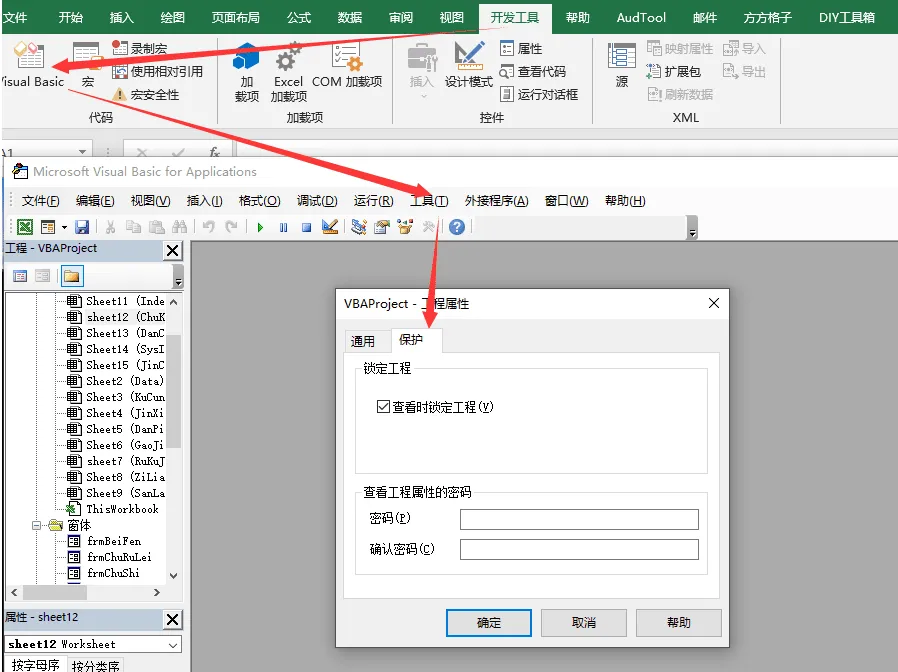898x672 pixels.
Task: Open the sheet12 Worksheet object dropdown
Action: [x=173, y=645]
